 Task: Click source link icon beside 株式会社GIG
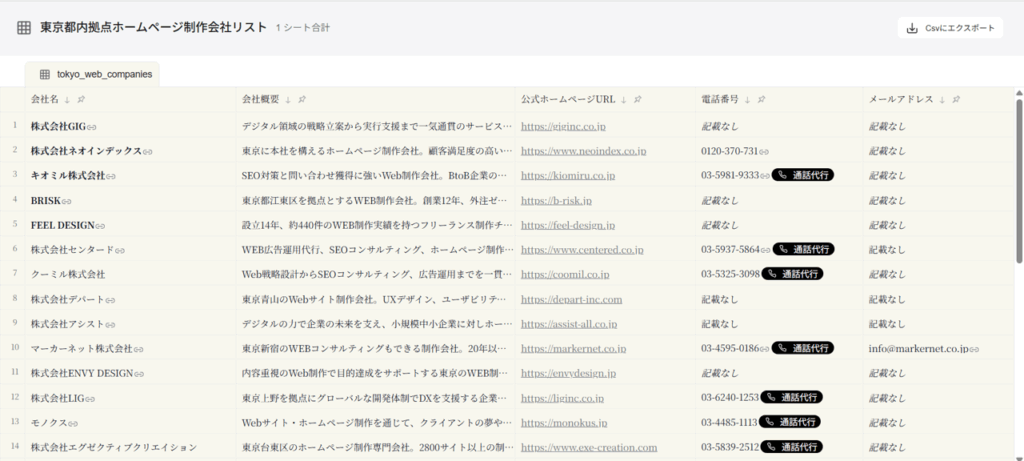pos(91,127)
